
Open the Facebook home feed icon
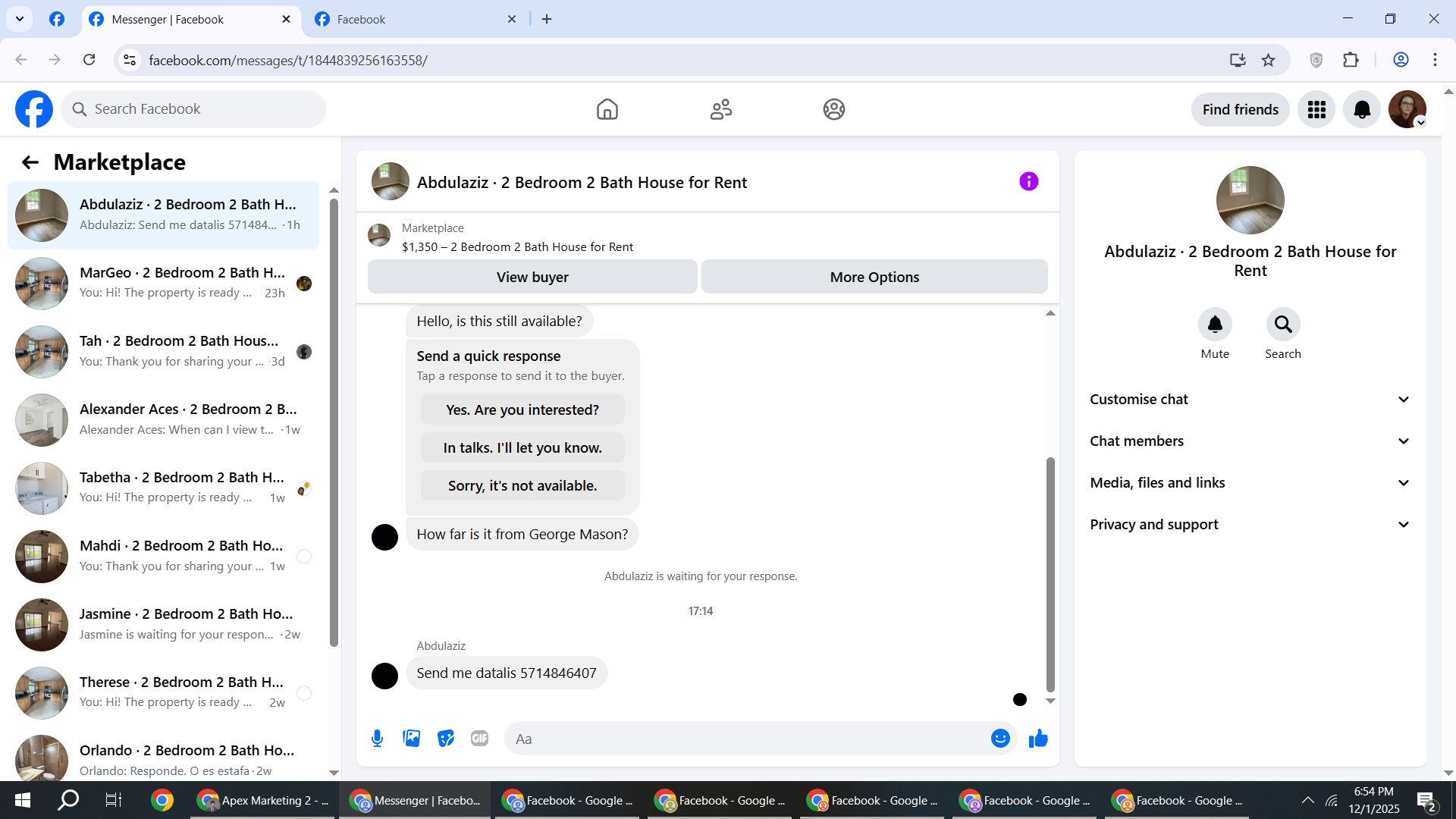tap(607, 109)
